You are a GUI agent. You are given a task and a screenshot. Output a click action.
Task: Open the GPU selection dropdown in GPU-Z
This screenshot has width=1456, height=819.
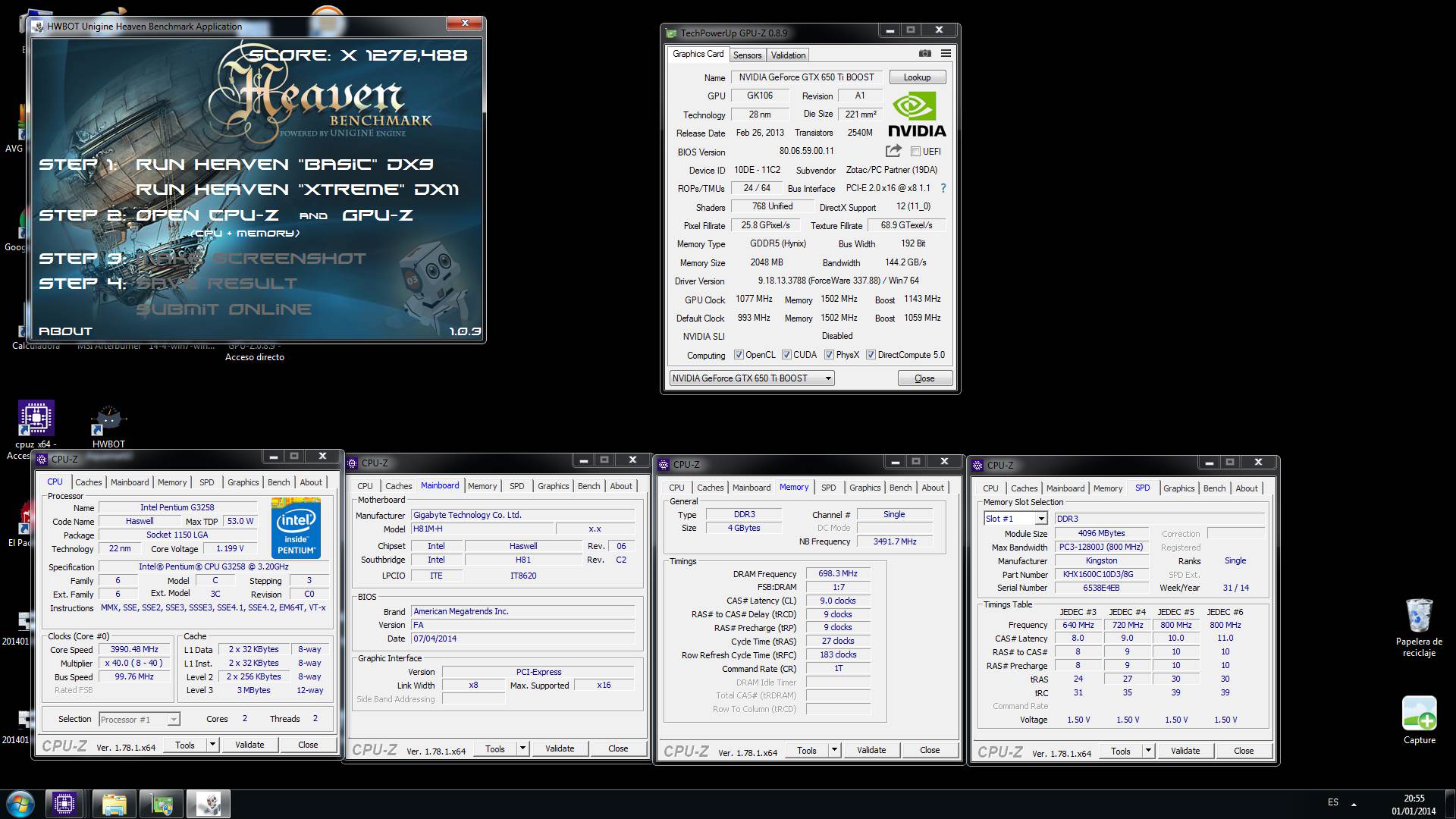pos(752,378)
